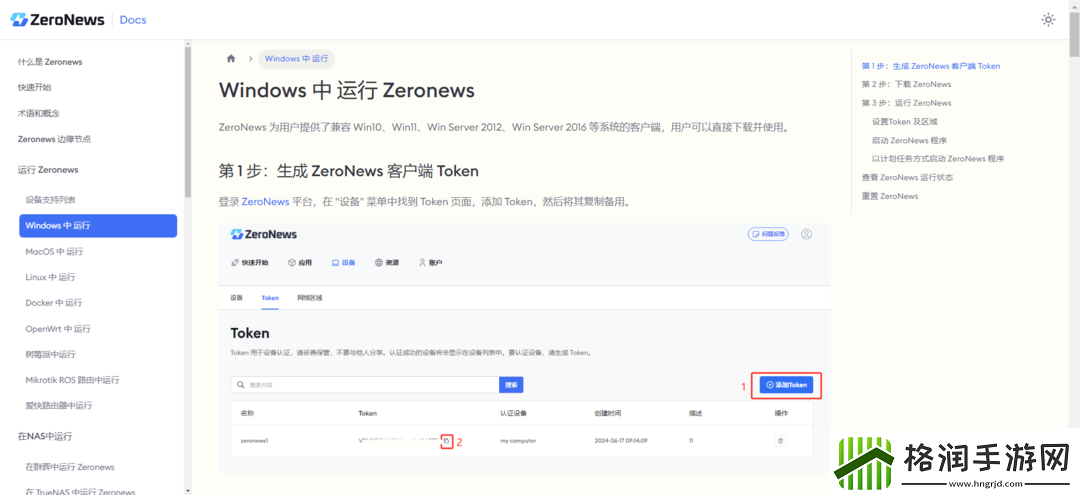Toggle the light/dark theme sun icon
The width and height of the screenshot is (1080, 495).
pos(1048,19)
